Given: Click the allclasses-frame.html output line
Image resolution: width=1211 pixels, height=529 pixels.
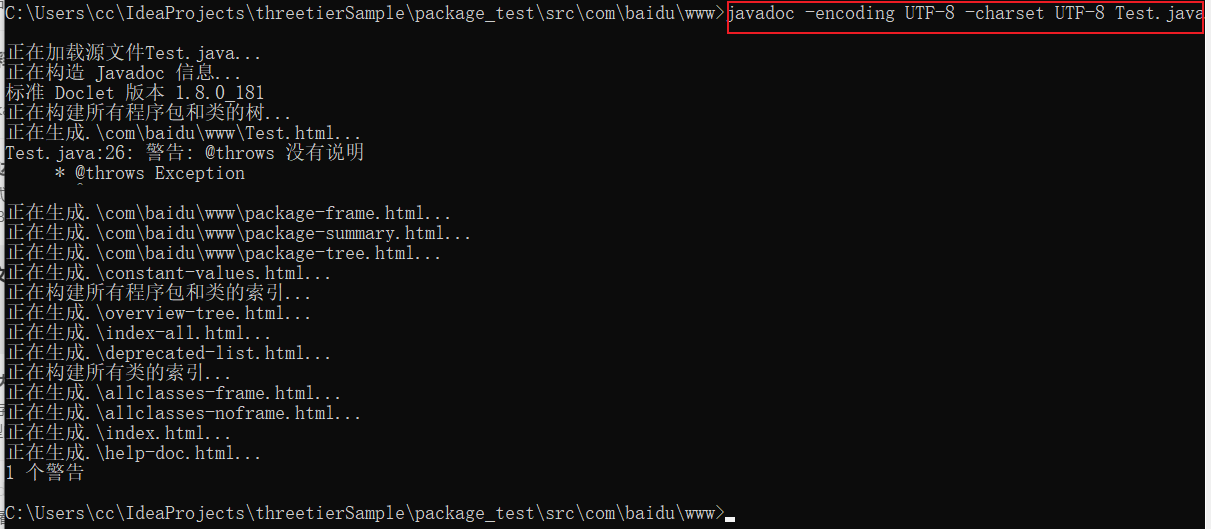Looking at the screenshot, I should coord(174,393).
